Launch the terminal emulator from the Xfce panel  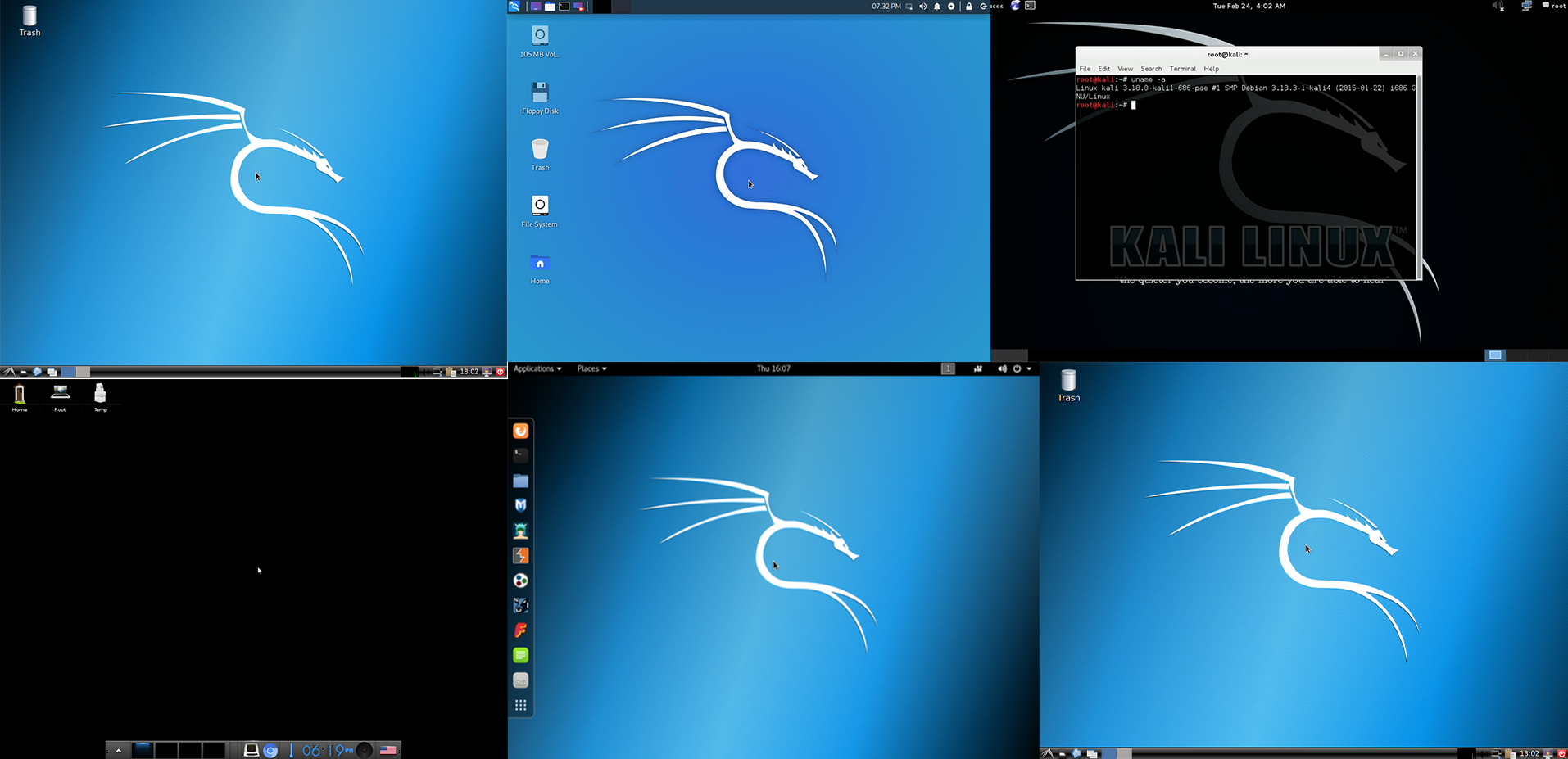click(x=564, y=7)
